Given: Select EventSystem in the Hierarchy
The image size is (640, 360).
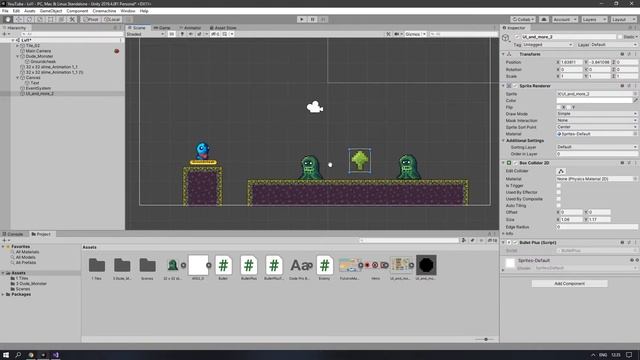Looking at the screenshot, I should tap(38, 88).
